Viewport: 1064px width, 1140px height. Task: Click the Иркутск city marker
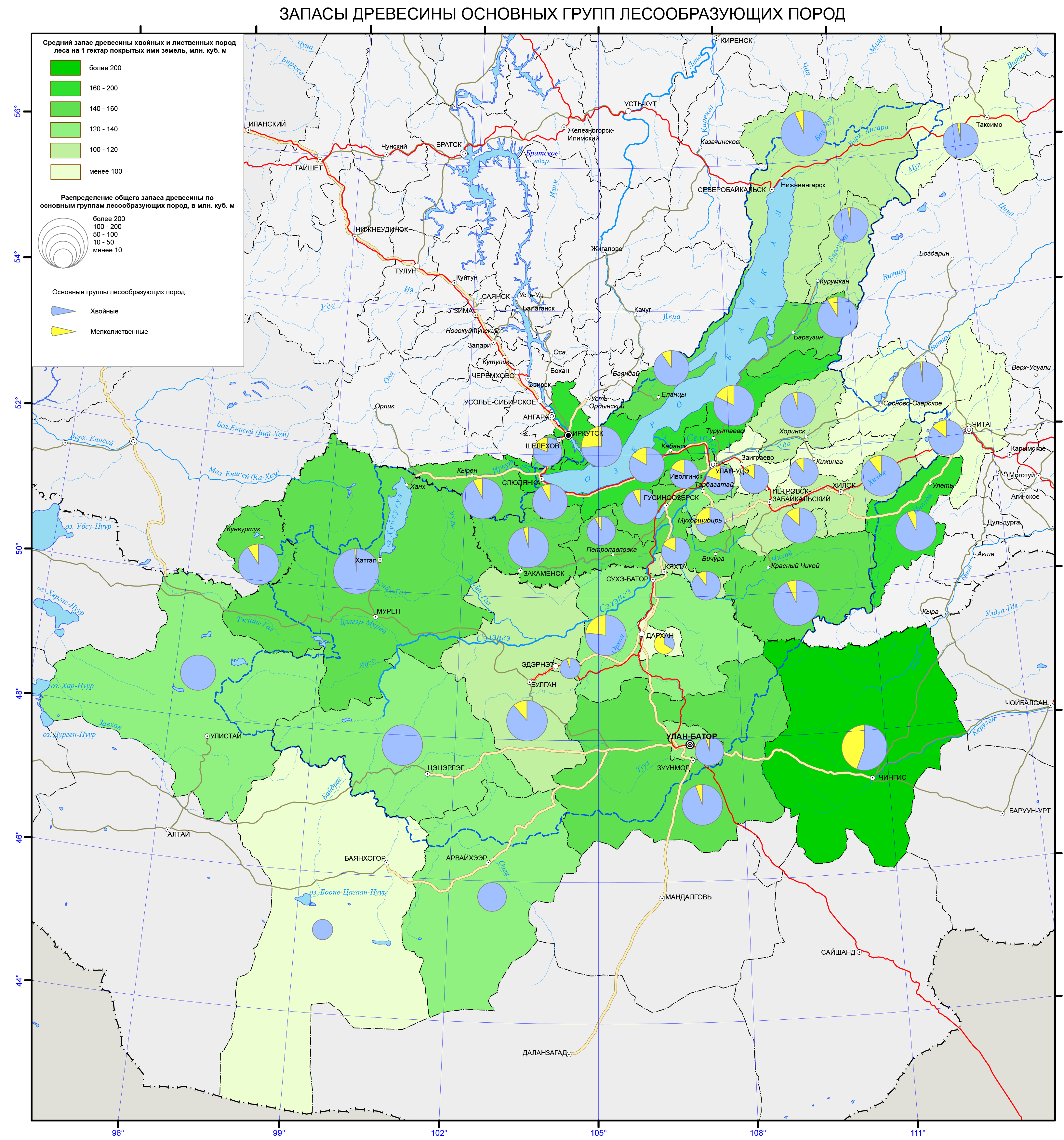click(x=568, y=435)
